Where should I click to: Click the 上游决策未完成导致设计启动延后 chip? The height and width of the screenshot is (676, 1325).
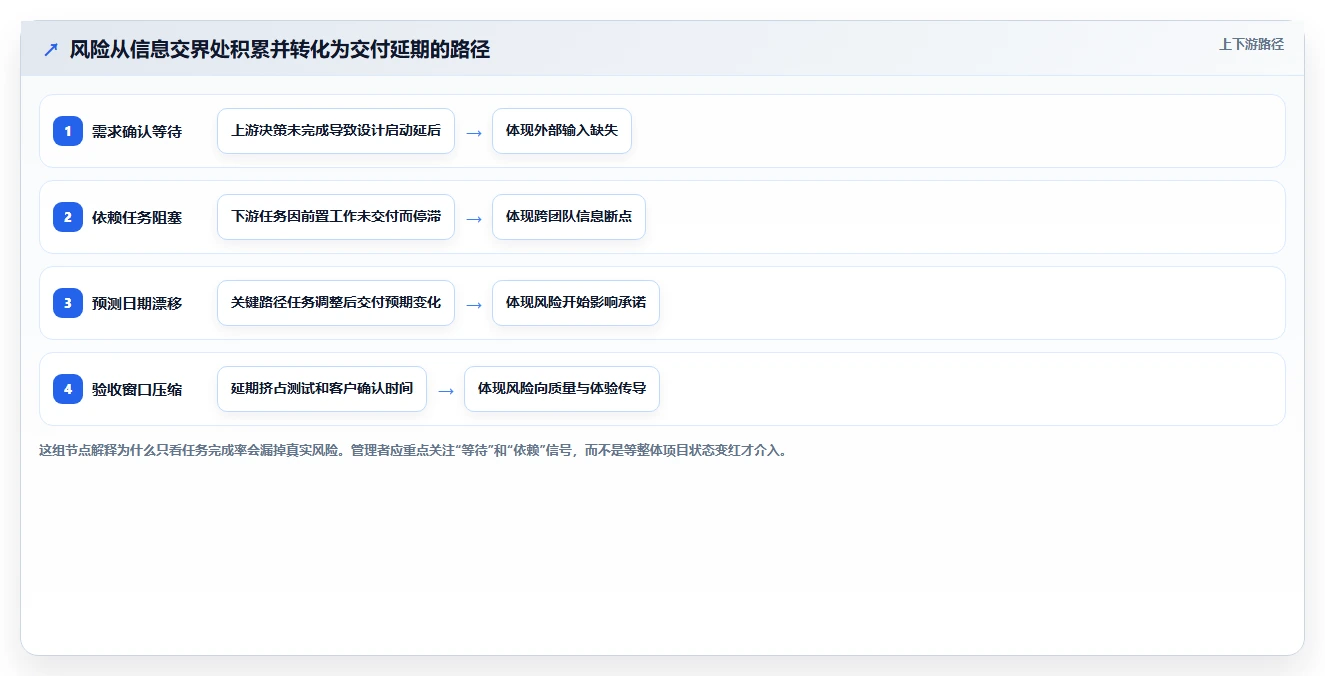(336, 131)
